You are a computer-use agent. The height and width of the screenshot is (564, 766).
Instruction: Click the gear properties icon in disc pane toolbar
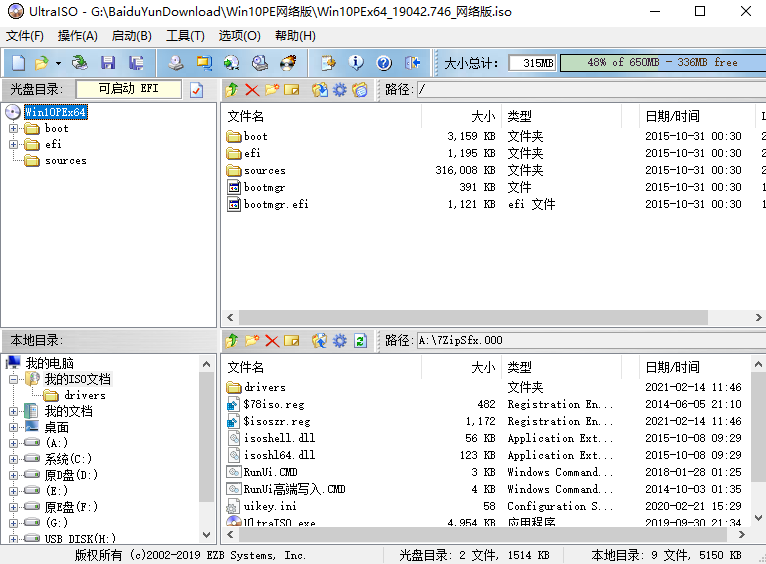340,90
